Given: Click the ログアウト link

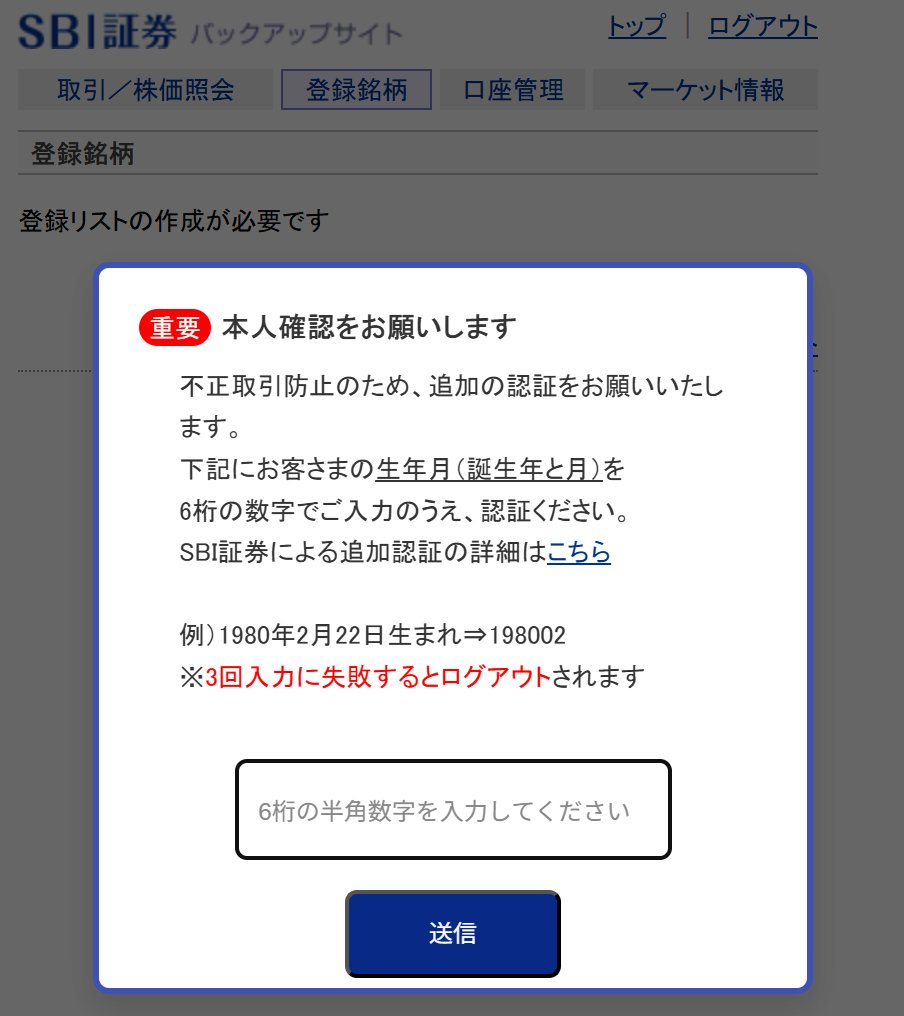Looking at the screenshot, I should point(763,27).
